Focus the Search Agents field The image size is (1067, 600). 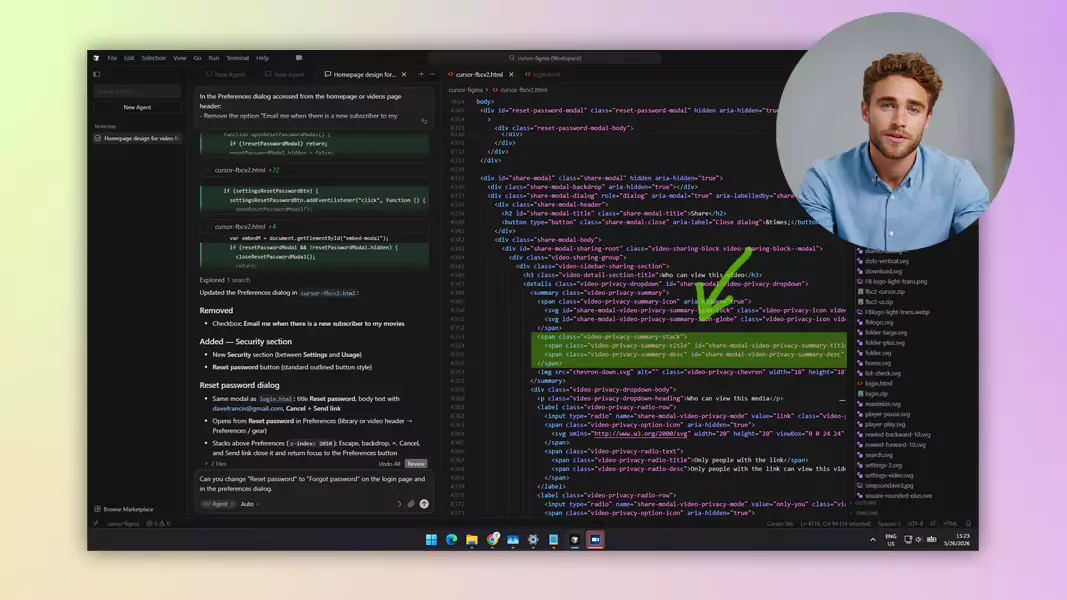[137, 91]
